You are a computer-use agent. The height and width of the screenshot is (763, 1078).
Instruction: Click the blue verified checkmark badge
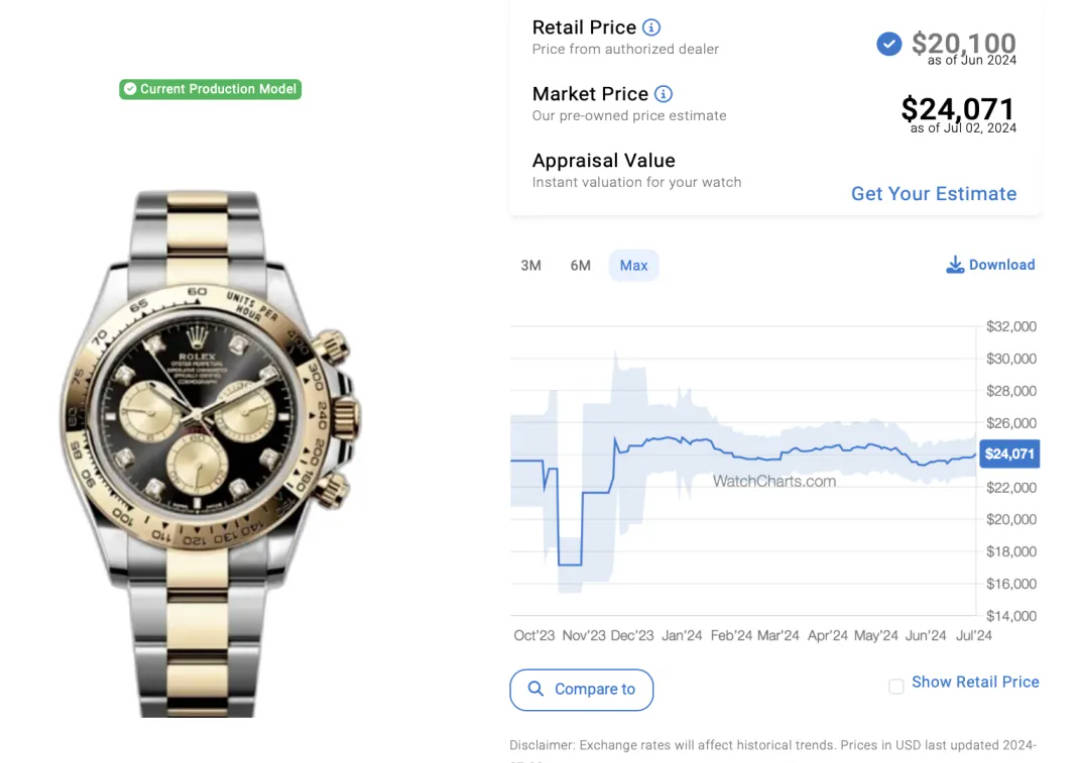click(x=889, y=44)
